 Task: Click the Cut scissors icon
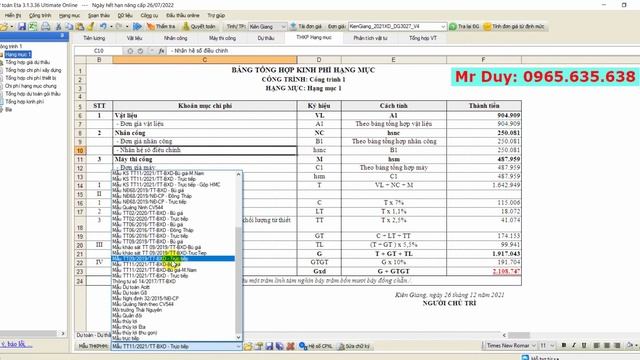tap(58, 27)
